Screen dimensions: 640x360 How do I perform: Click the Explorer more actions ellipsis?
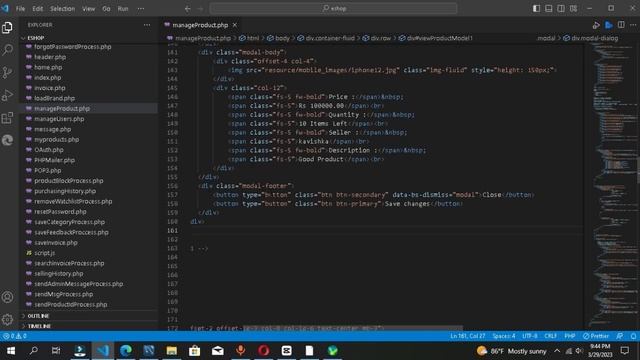pyautogui.click(x=147, y=25)
